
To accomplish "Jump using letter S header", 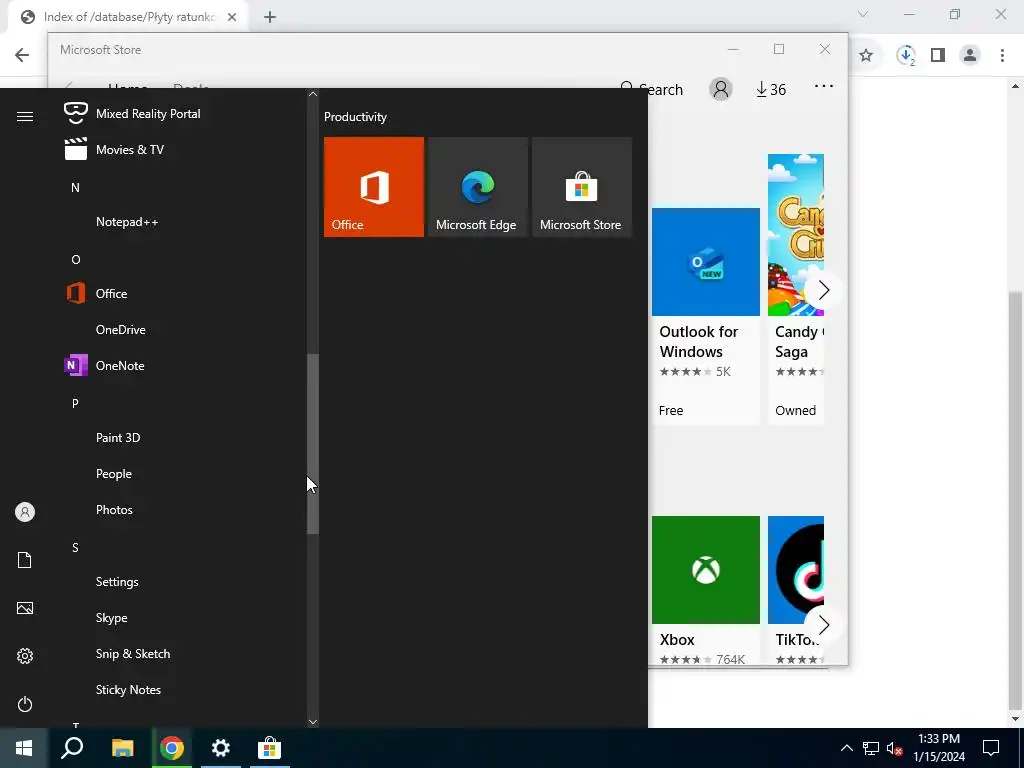I will coord(75,548).
